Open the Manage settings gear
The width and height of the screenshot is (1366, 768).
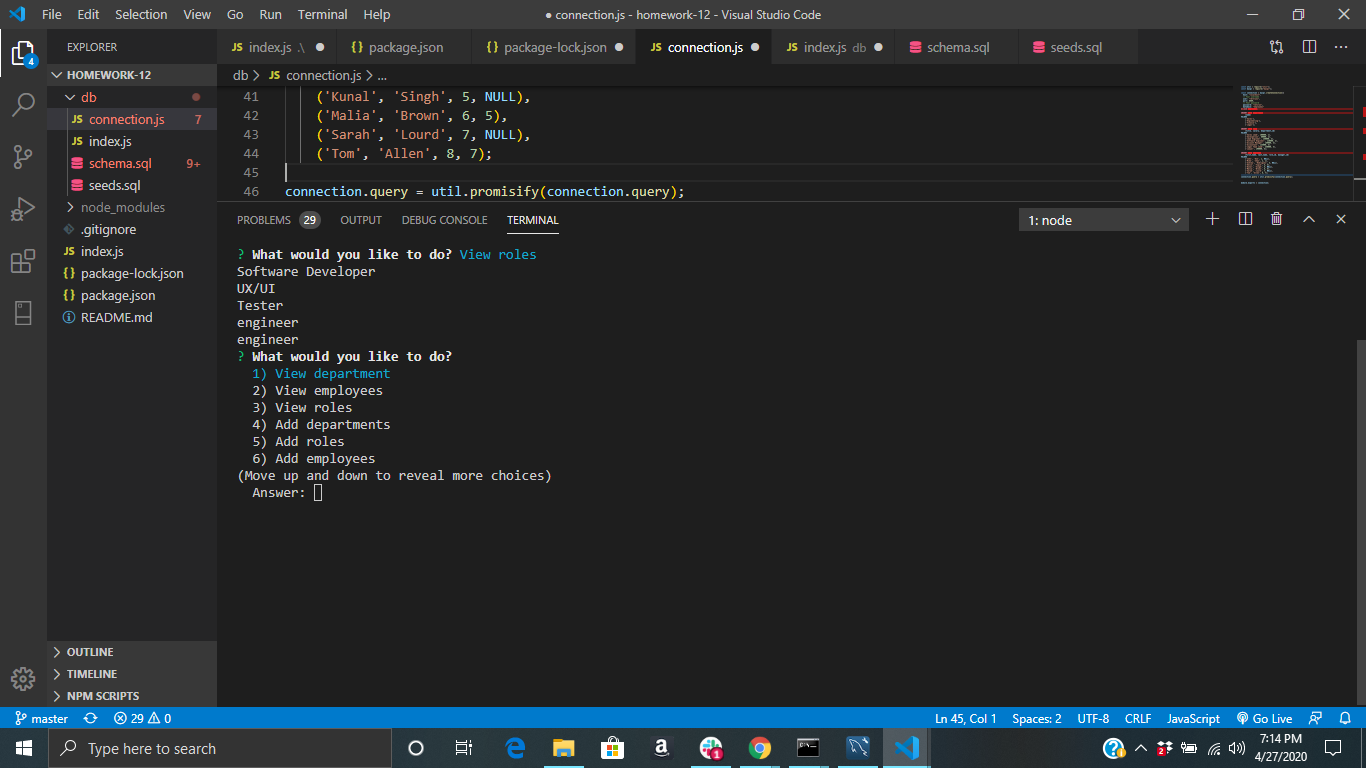(23, 679)
